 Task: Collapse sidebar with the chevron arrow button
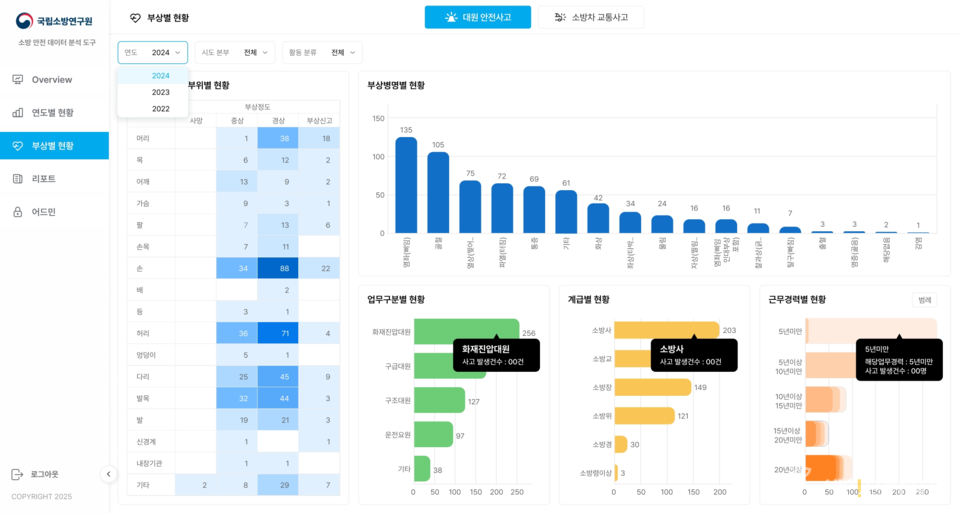(x=109, y=474)
